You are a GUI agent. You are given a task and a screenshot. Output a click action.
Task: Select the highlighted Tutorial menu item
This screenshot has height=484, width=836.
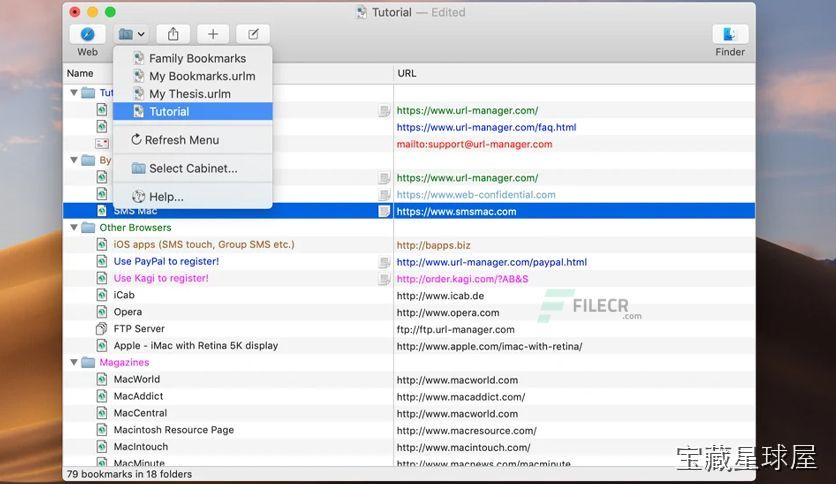(x=192, y=111)
